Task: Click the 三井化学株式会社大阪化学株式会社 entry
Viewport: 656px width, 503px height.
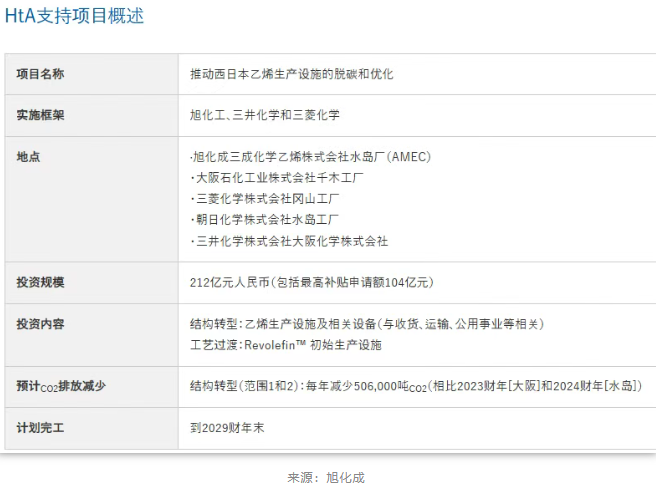Action: coord(289,241)
